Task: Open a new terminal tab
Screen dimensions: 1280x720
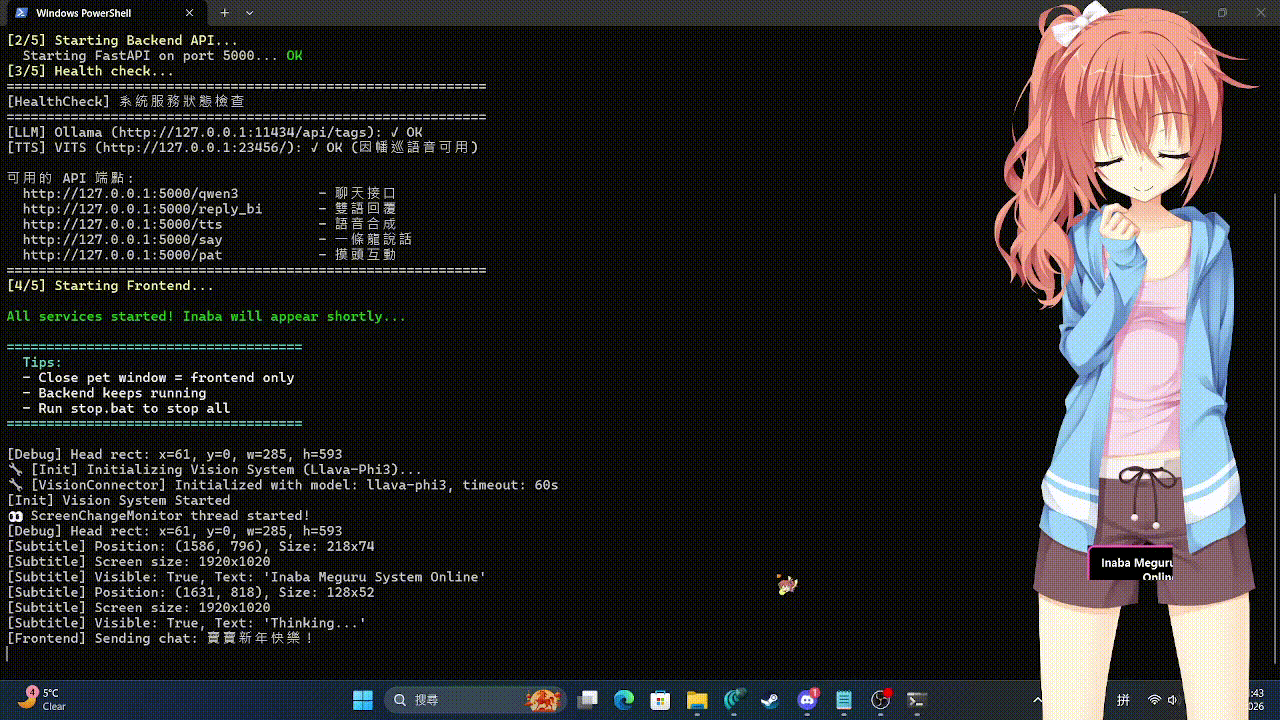Action: click(x=225, y=13)
